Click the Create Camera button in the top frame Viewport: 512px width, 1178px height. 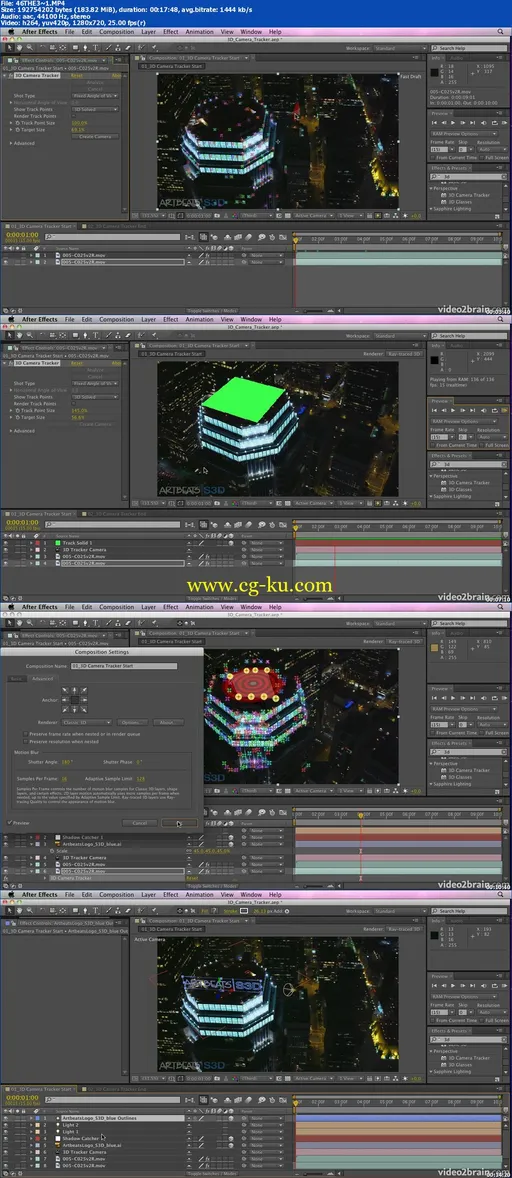coord(95,136)
